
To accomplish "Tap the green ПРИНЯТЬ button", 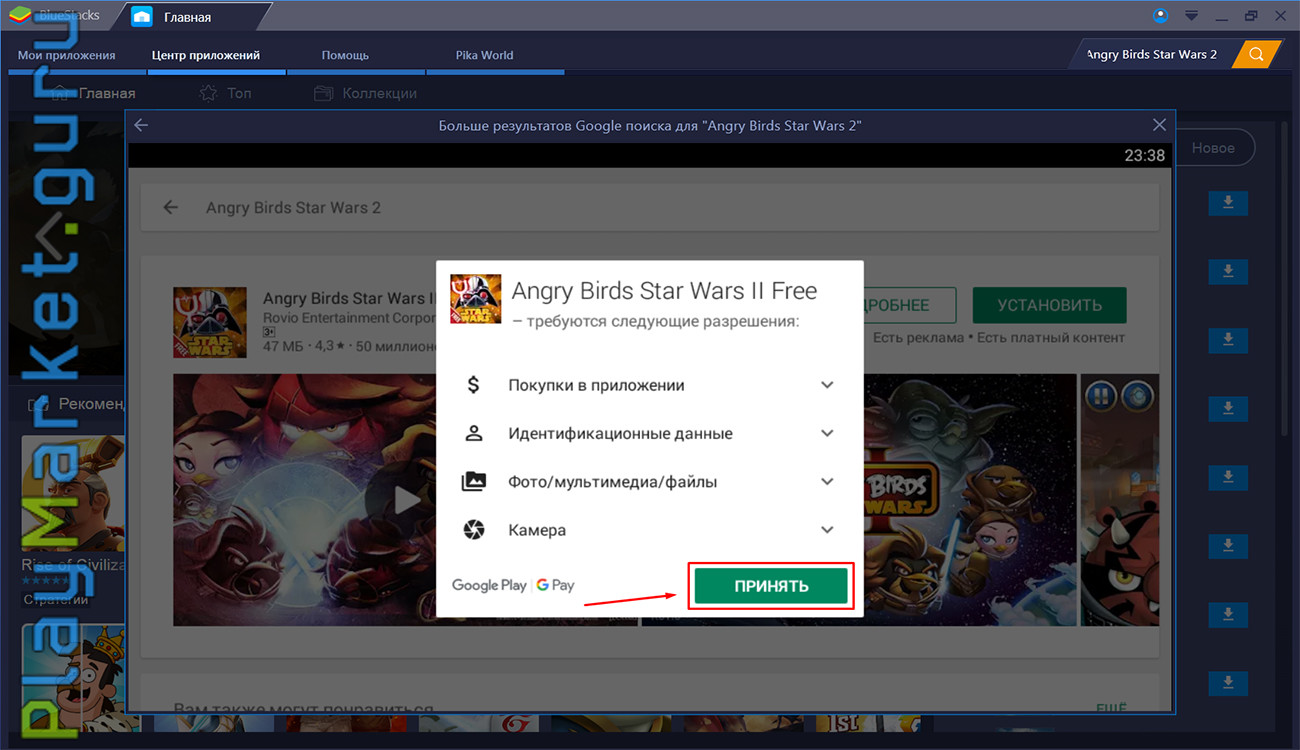I will (771, 586).
